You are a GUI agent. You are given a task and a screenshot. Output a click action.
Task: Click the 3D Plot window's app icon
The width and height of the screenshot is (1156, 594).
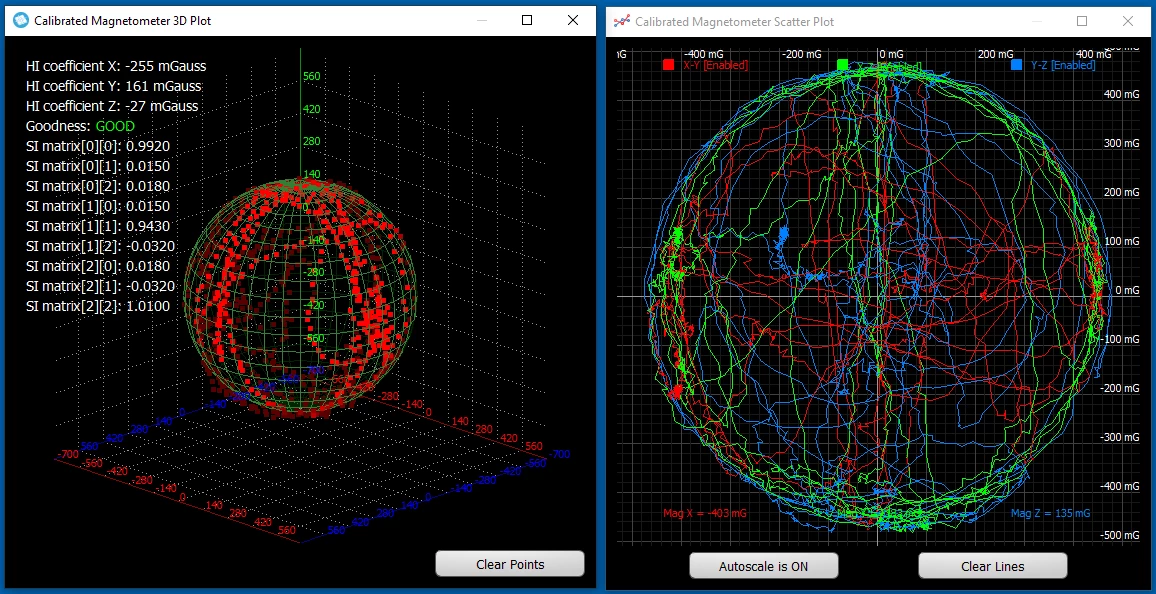click(21, 21)
